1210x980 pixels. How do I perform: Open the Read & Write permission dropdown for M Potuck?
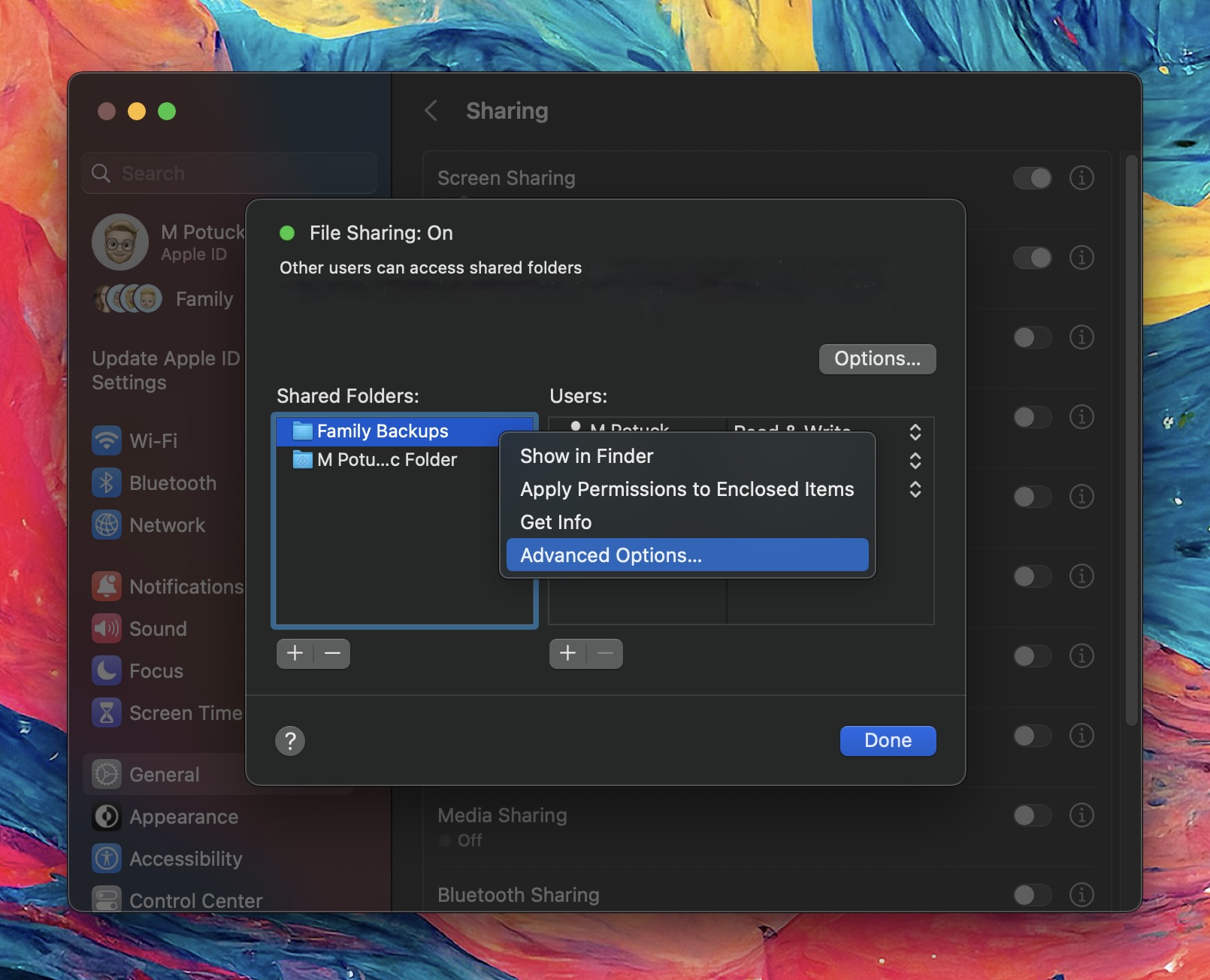(x=915, y=432)
